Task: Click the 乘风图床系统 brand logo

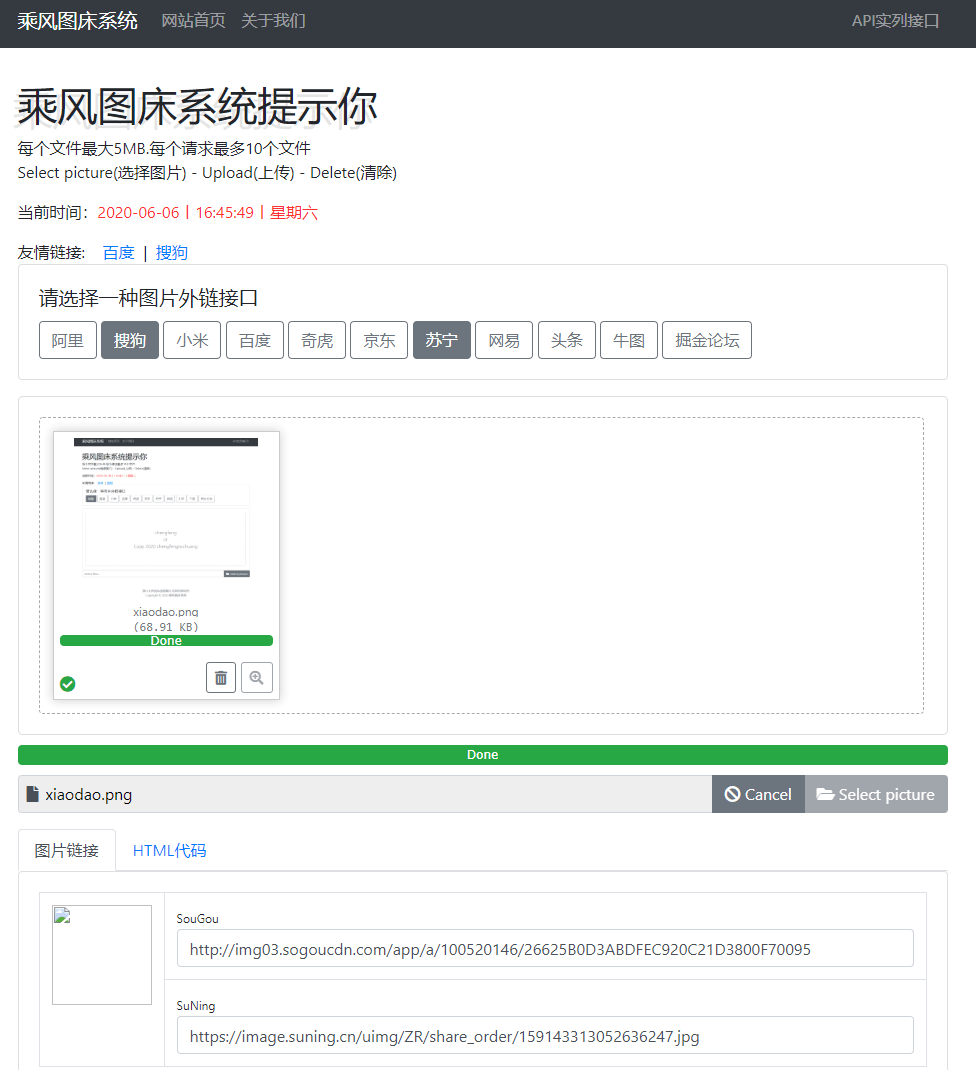Action: point(75,20)
